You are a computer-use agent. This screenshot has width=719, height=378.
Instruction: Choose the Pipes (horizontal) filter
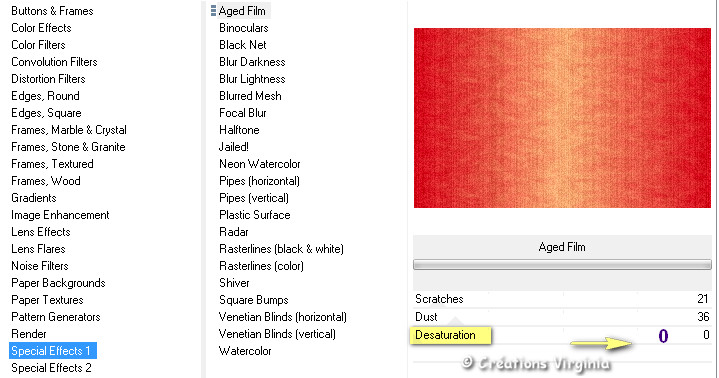[259, 181]
